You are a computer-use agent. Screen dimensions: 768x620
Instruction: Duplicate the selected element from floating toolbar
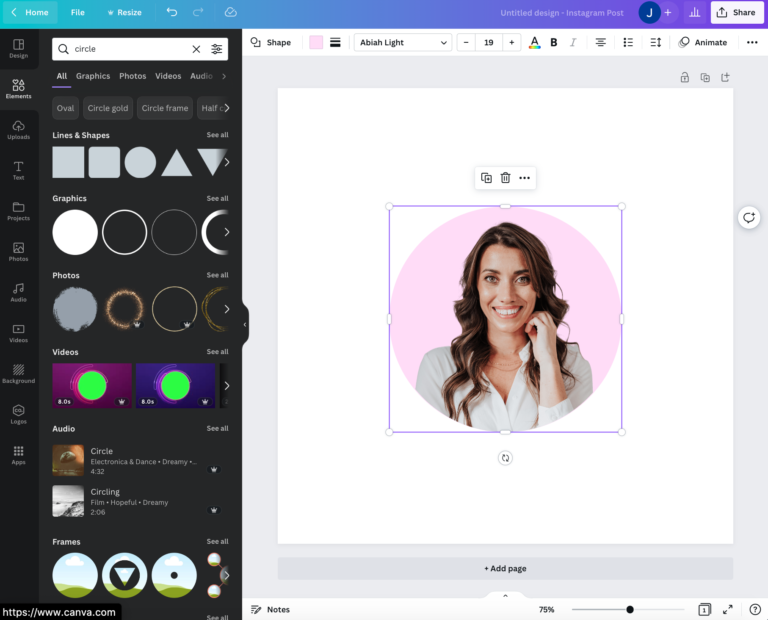pos(486,178)
